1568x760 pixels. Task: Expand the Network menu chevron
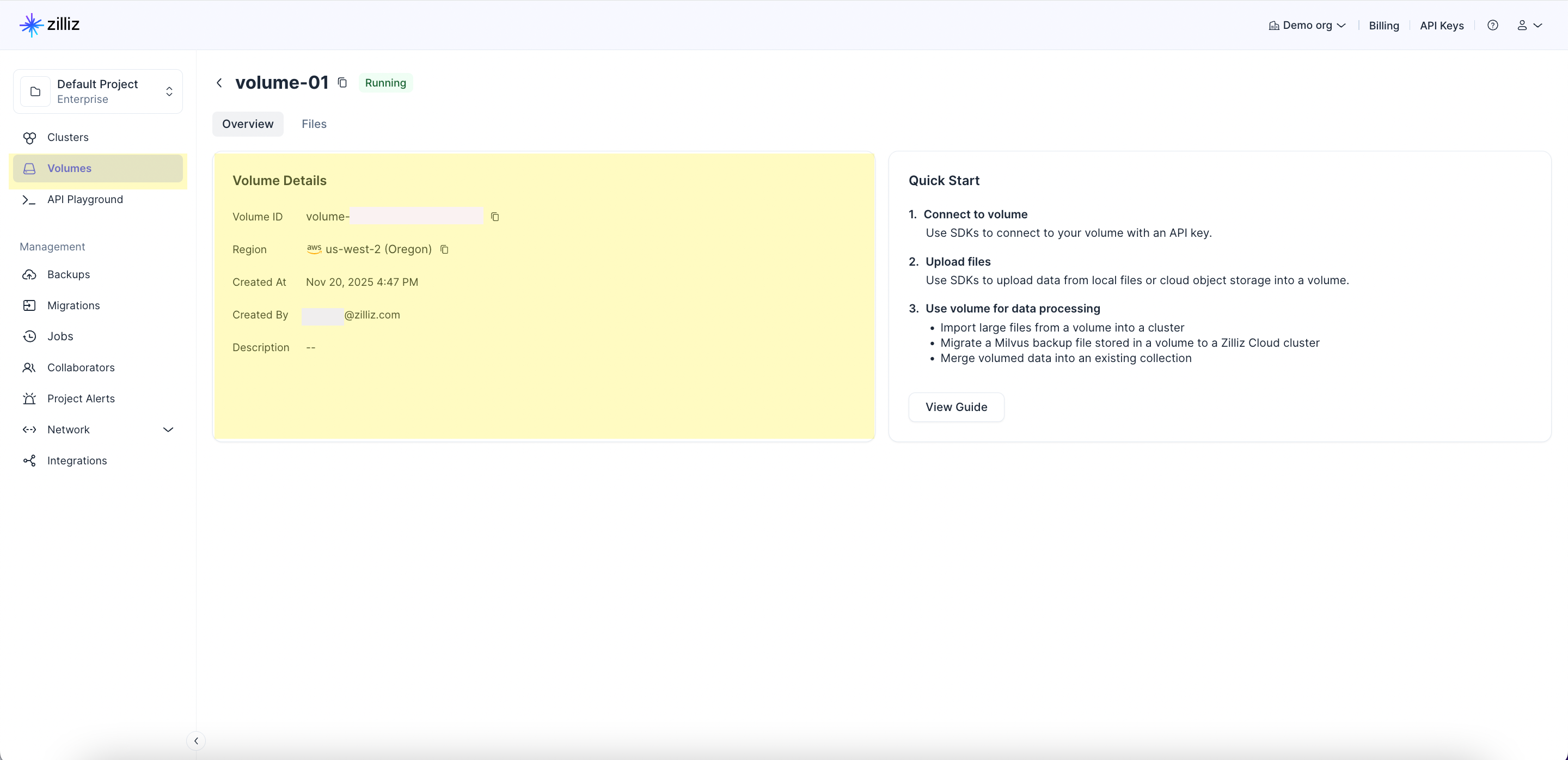[x=169, y=430]
